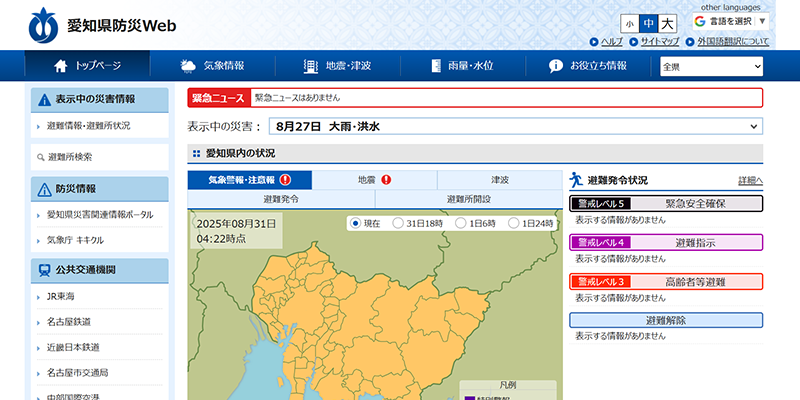Open the 外国語翻訳について link
The width and height of the screenshot is (800, 400).
[733, 42]
